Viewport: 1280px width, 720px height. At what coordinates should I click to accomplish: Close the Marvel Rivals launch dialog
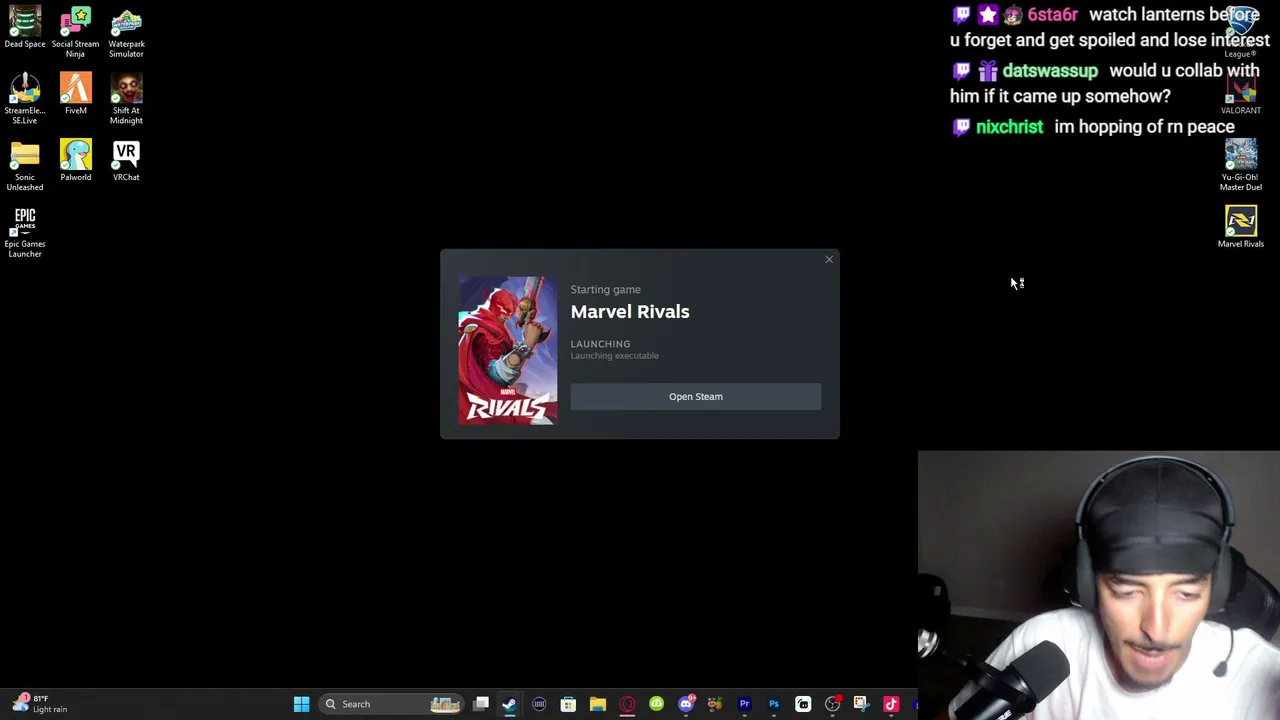(x=829, y=260)
